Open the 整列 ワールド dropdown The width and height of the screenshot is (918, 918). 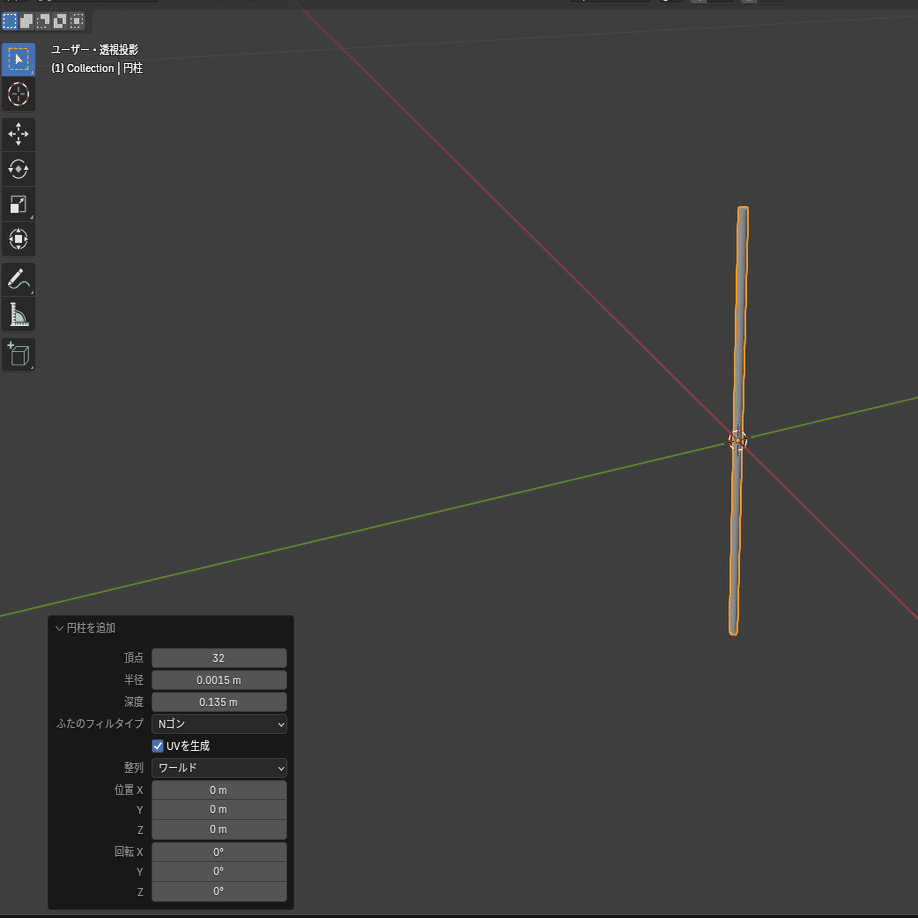(x=219, y=768)
